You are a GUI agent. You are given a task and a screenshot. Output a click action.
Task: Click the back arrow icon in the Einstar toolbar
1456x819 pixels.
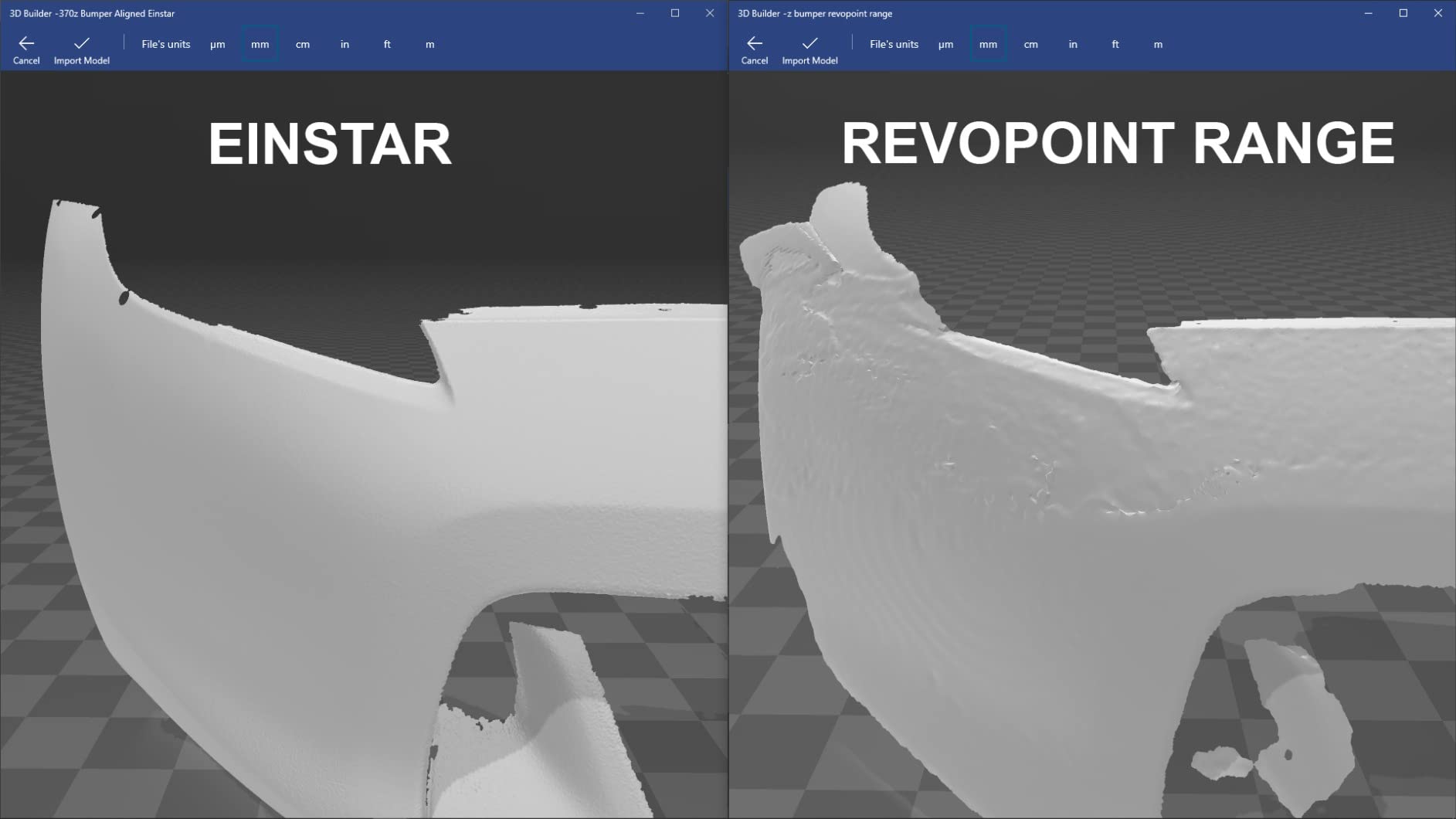[x=25, y=44]
